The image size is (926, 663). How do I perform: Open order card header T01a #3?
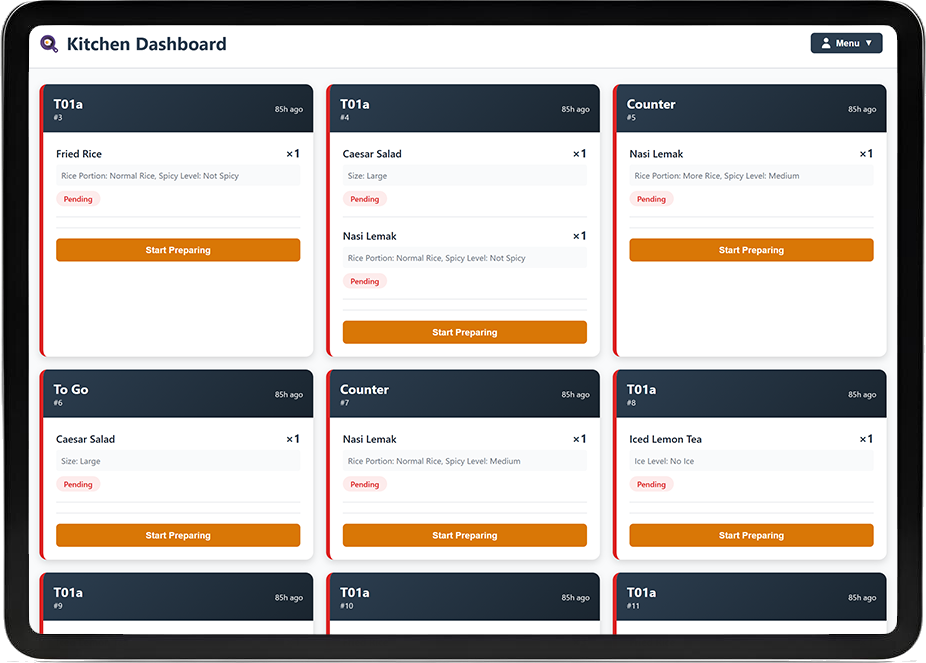(x=177, y=108)
